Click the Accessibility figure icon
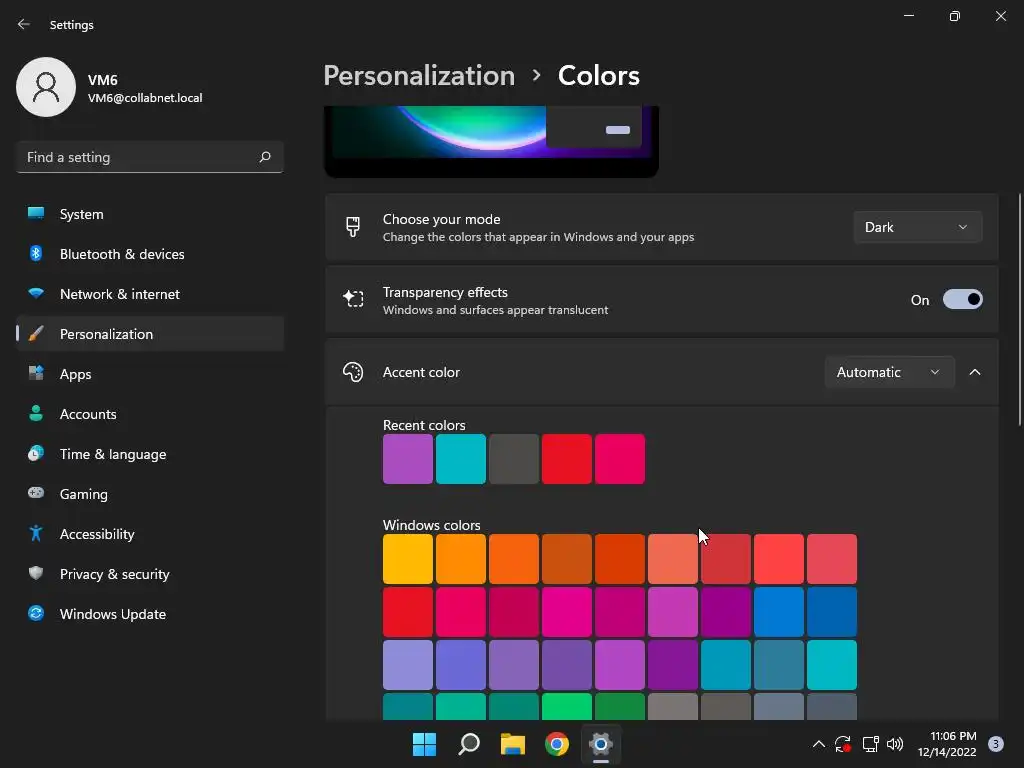Screen dimensions: 1024x768 point(36,534)
